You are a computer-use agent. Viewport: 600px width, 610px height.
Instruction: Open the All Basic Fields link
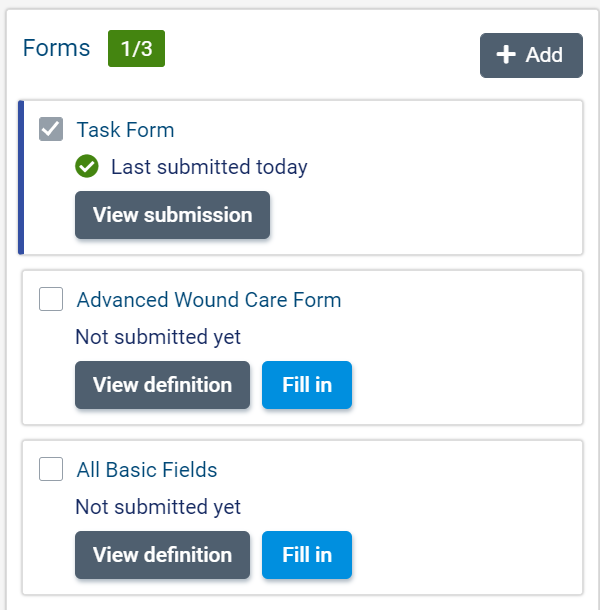coord(146,470)
